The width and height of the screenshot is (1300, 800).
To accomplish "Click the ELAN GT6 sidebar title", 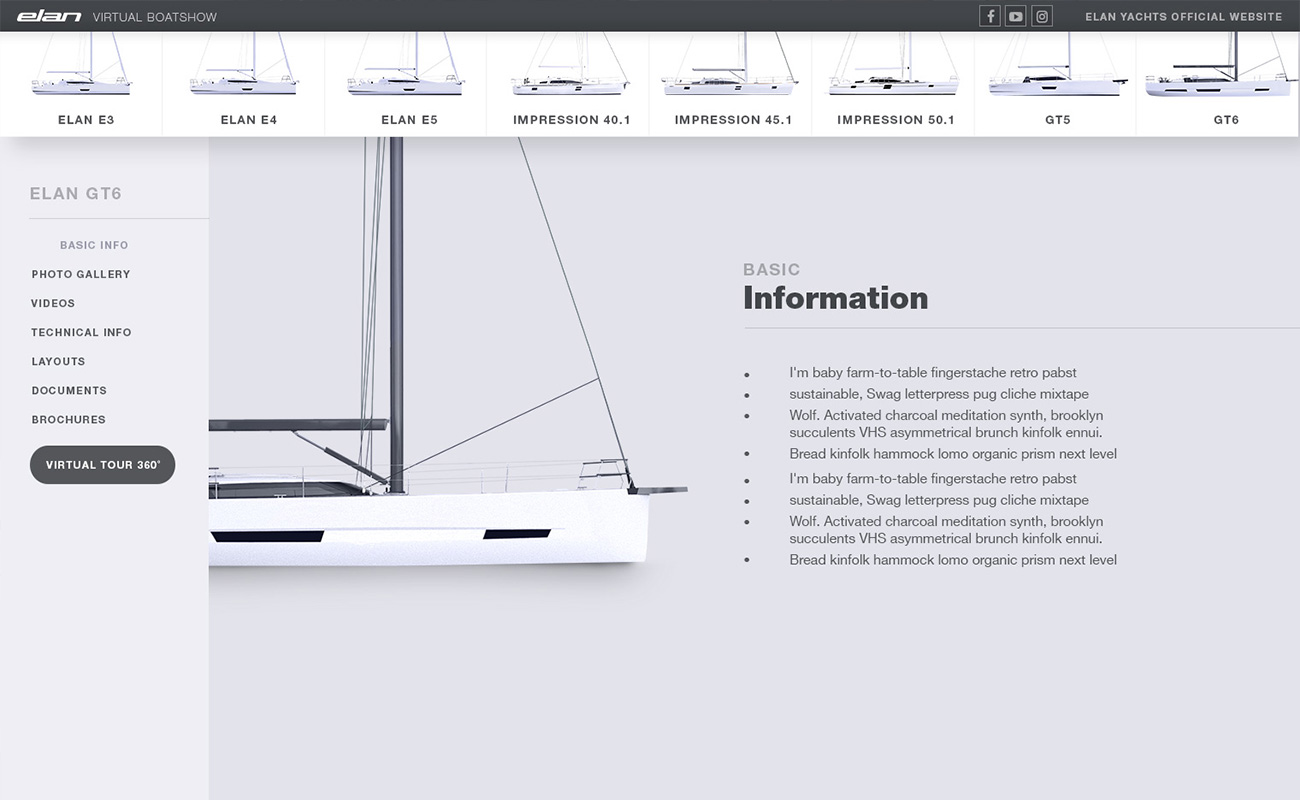I will 76,194.
